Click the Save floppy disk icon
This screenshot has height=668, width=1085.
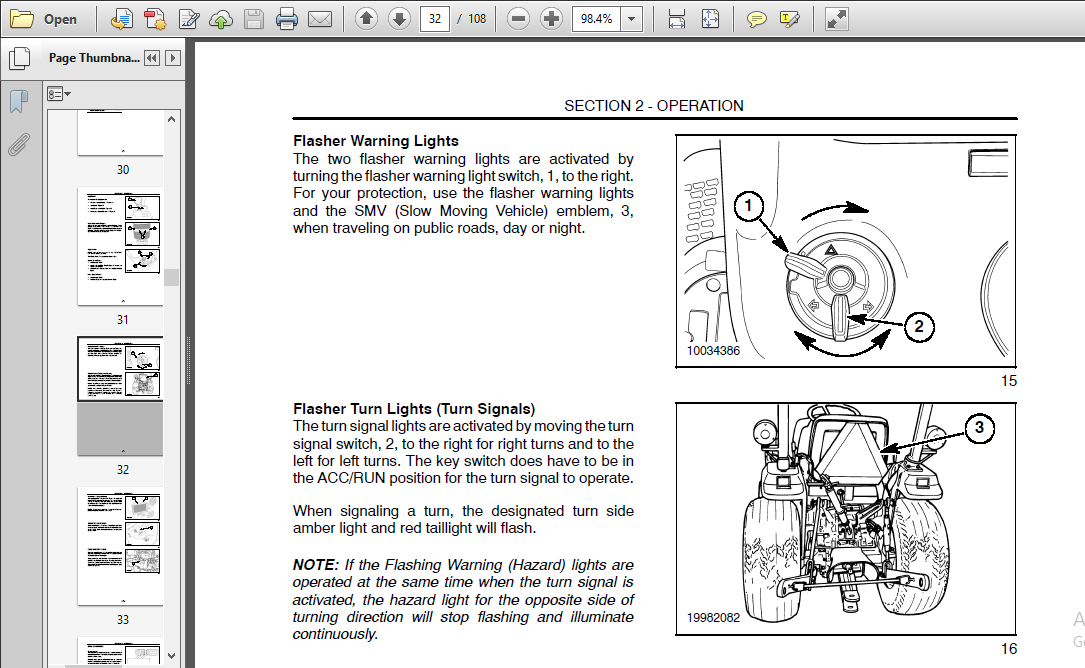(254, 19)
